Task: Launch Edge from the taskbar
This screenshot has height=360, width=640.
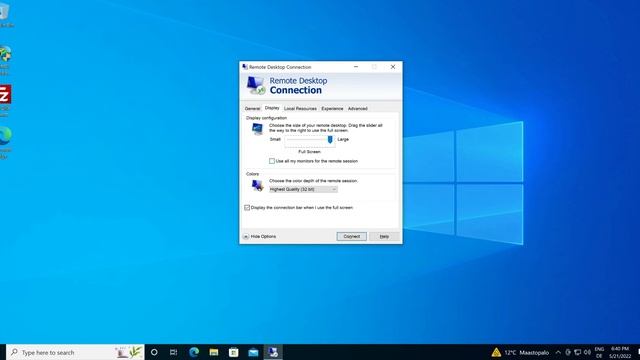Action: [194, 352]
